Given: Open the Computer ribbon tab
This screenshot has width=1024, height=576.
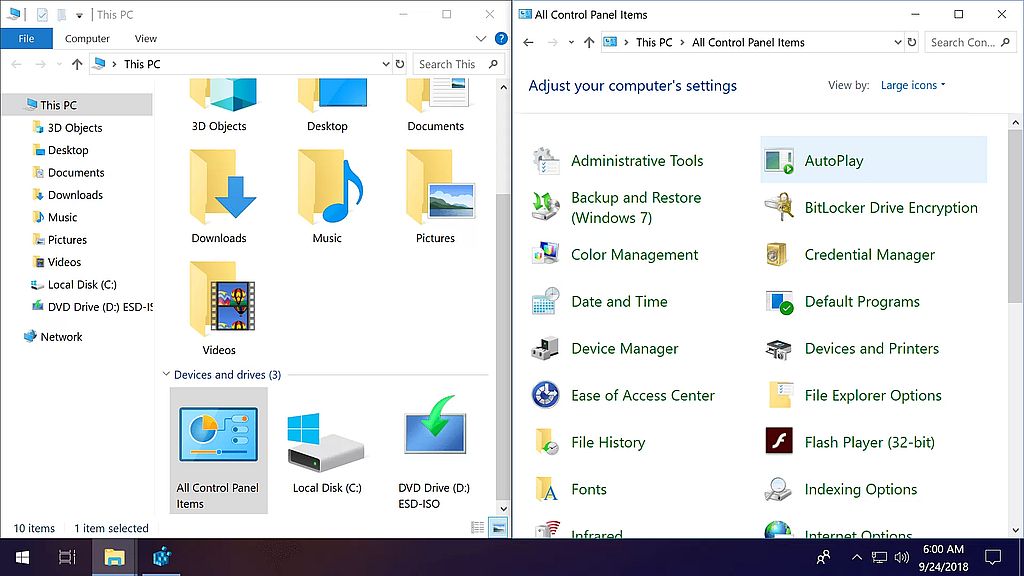Looking at the screenshot, I should pos(87,39).
